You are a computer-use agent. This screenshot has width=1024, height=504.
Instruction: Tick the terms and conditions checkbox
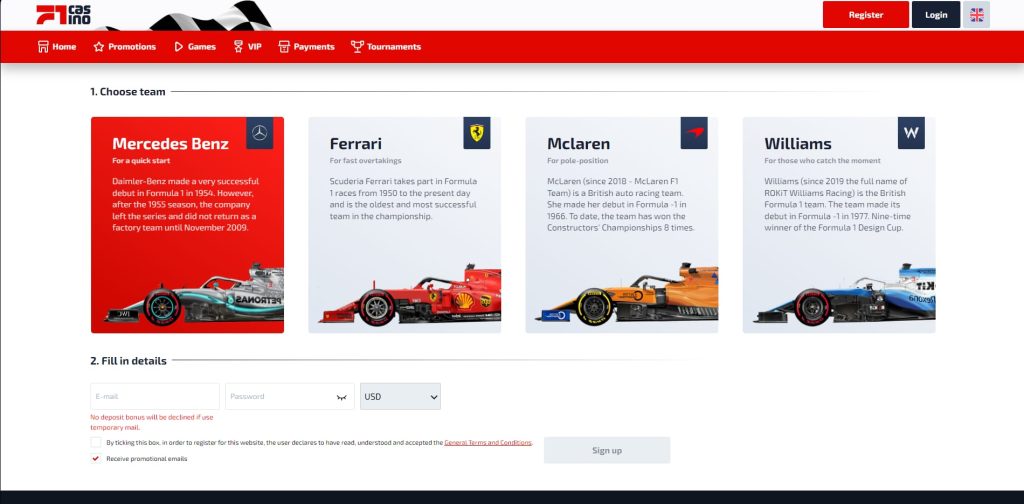point(96,442)
